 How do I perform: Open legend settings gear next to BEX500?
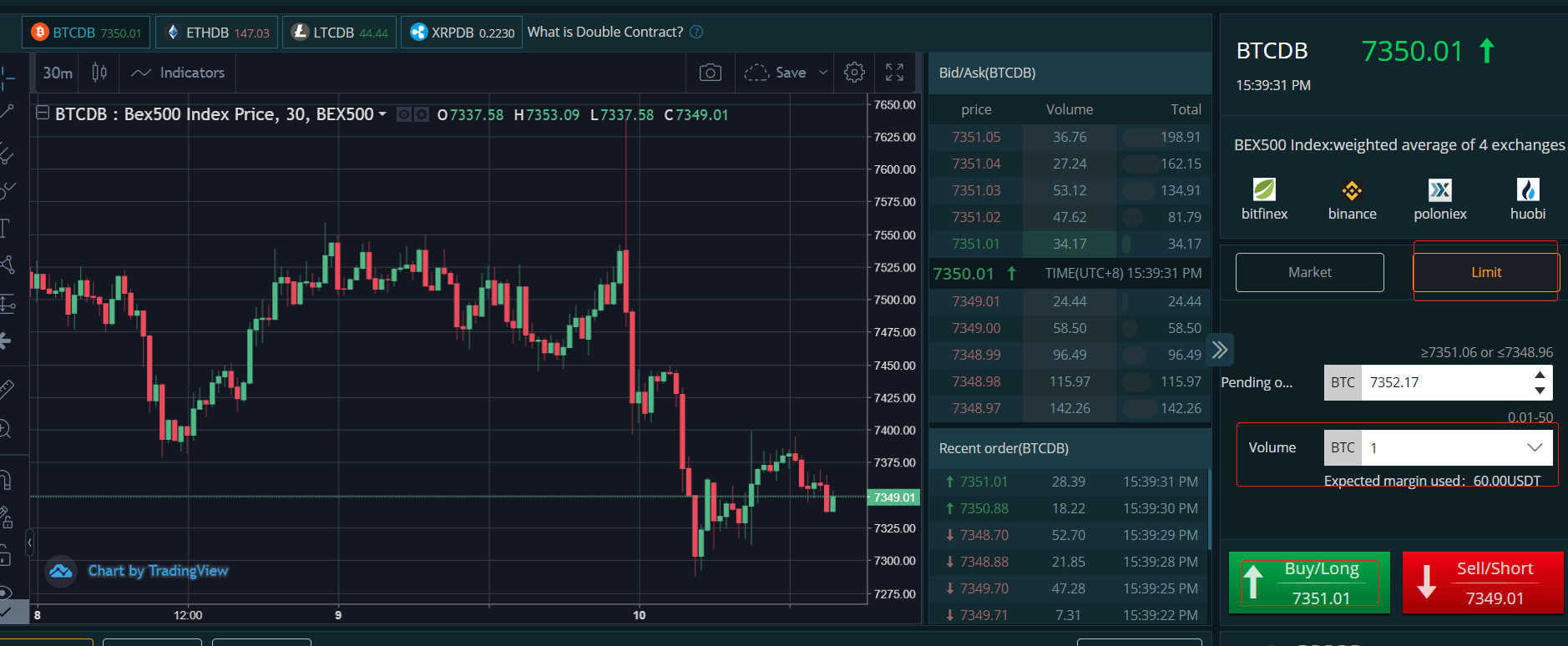pyautogui.click(x=422, y=114)
